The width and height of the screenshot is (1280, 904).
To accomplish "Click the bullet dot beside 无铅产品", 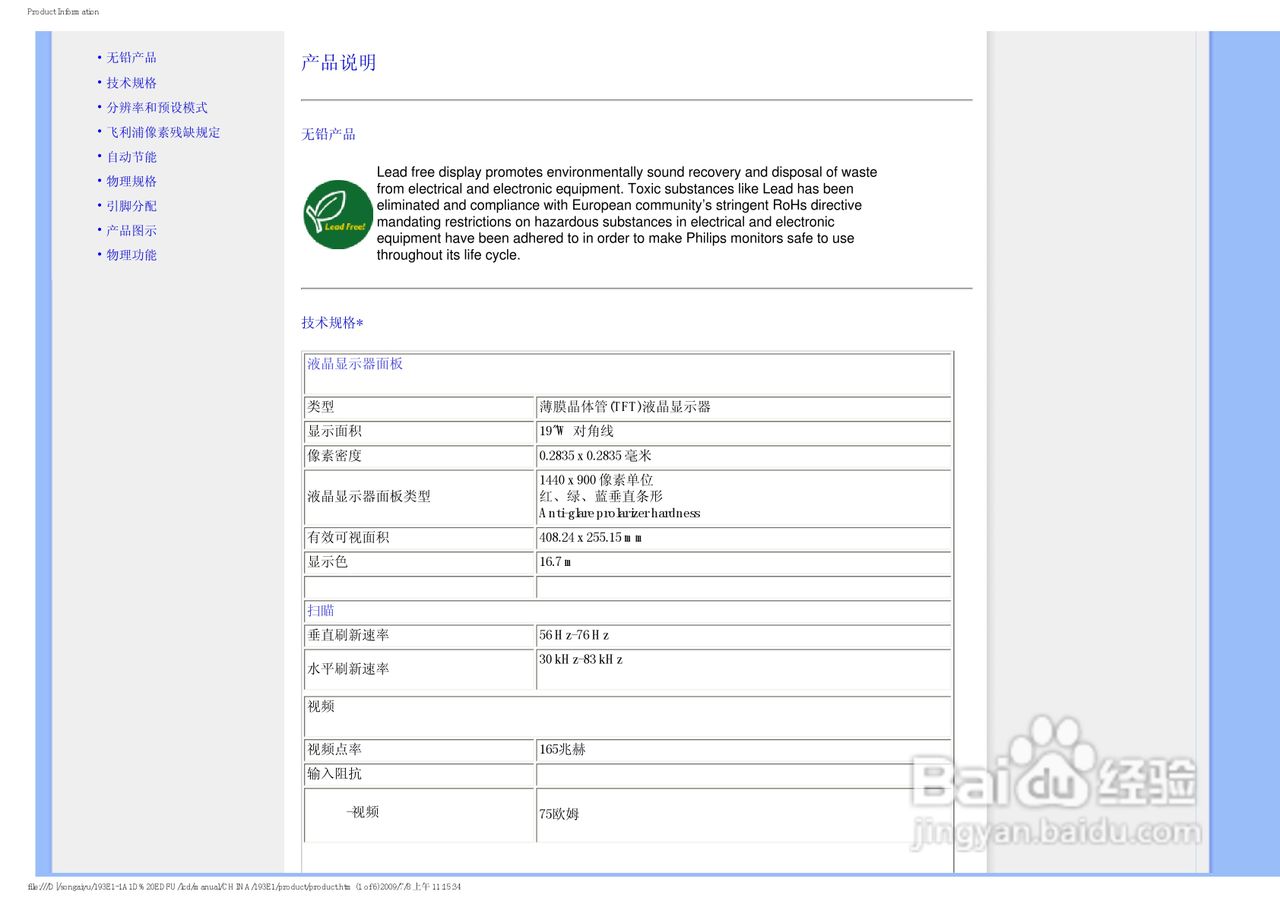I will point(97,57).
